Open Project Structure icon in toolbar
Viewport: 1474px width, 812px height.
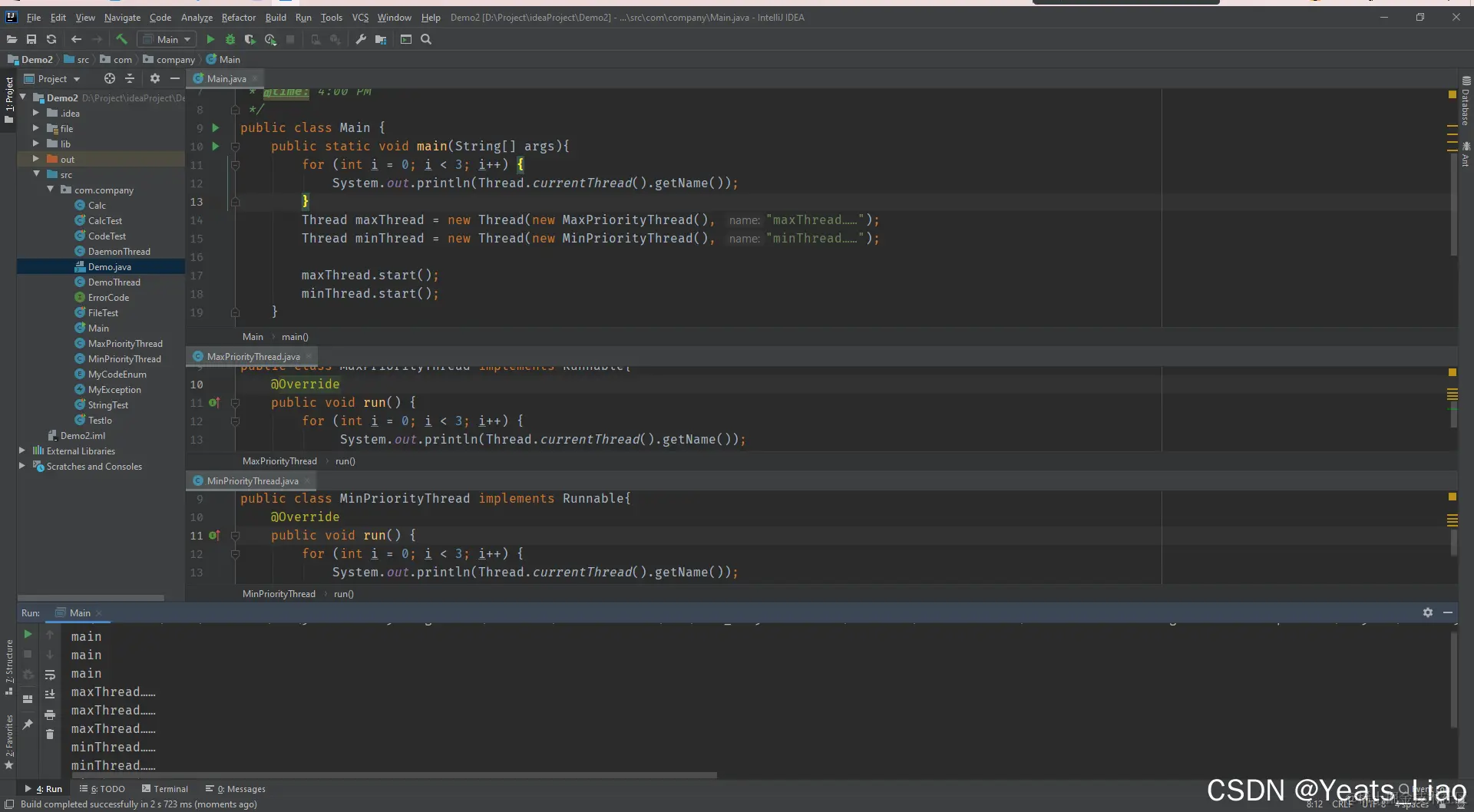click(x=381, y=39)
